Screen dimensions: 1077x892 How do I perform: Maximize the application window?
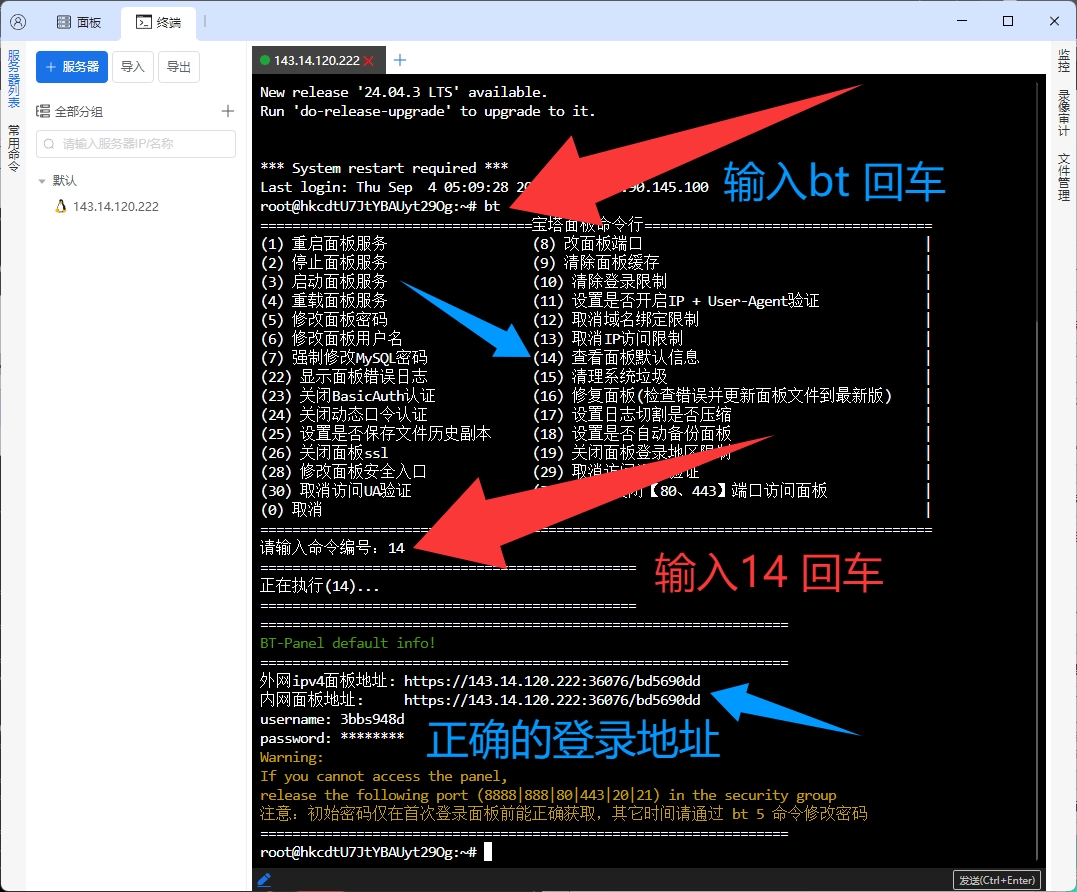1008,21
